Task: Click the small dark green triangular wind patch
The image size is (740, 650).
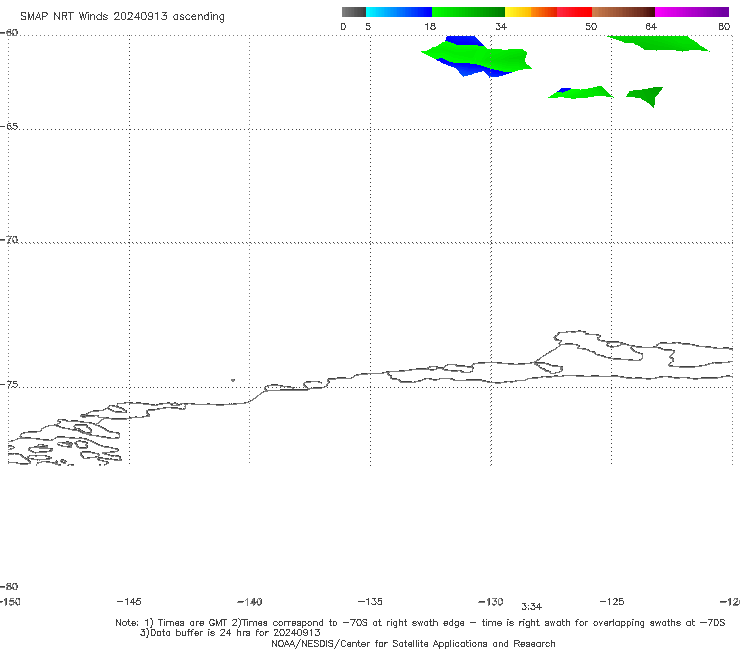Action: pyautogui.click(x=647, y=96)
